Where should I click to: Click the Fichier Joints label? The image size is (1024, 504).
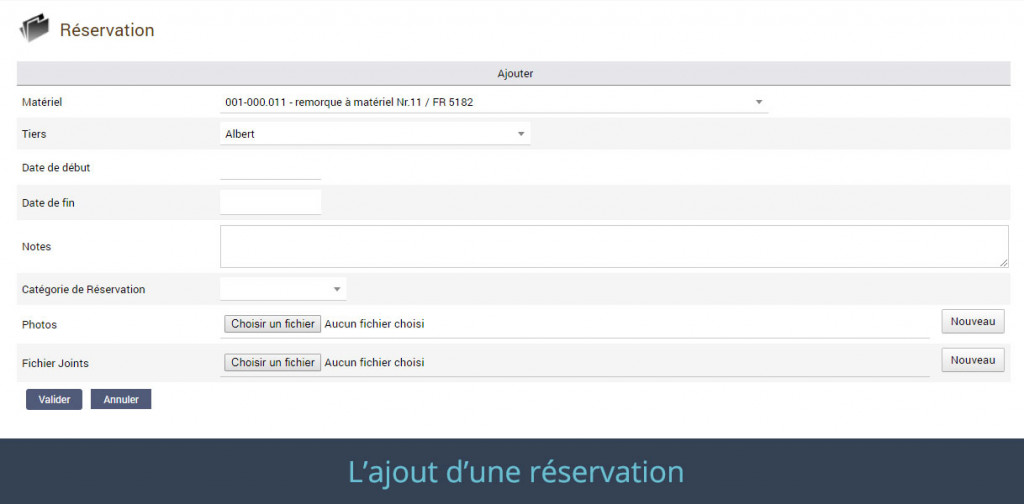(x=55, y=363)
